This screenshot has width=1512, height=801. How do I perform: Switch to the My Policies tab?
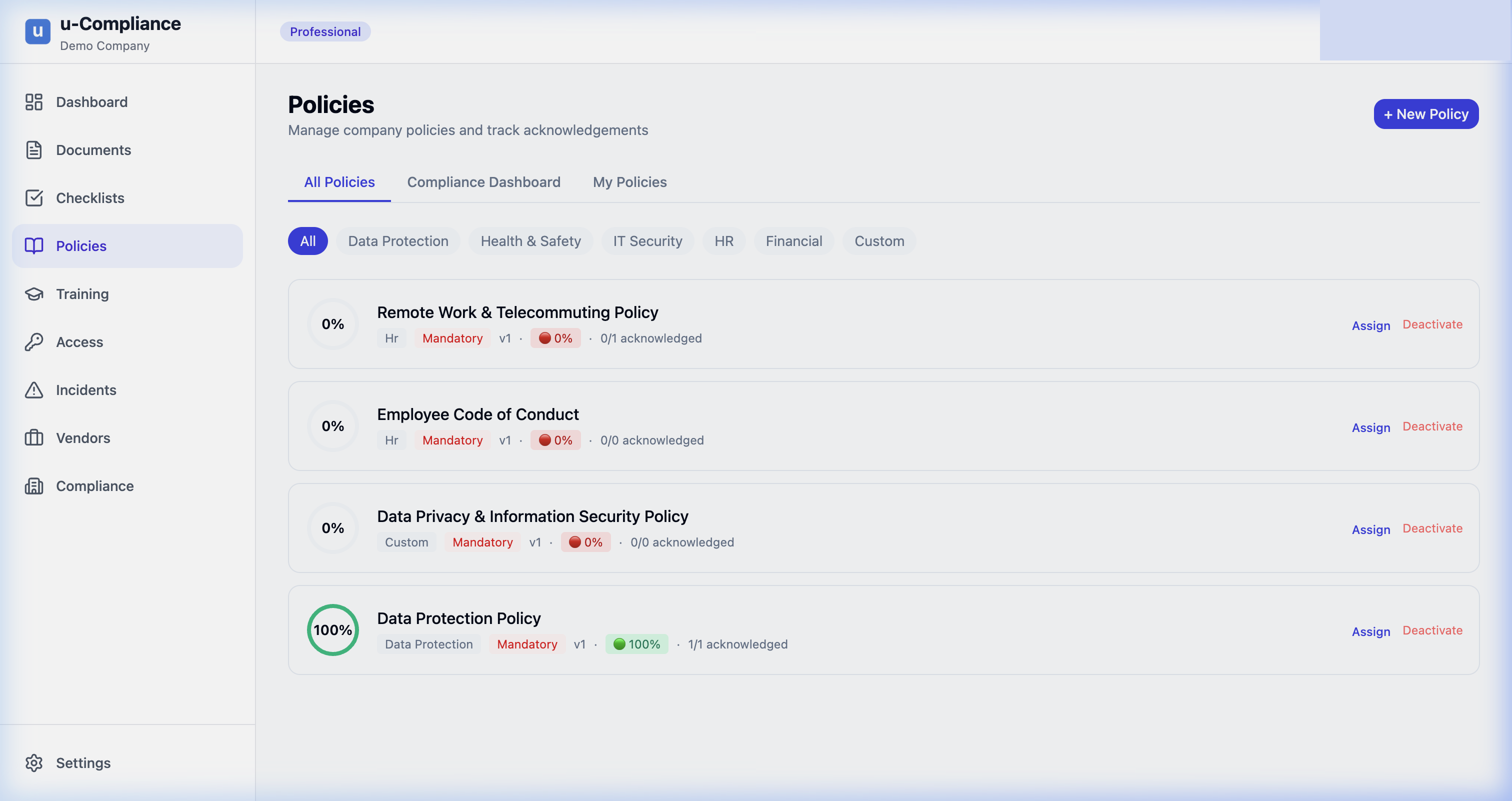(x=629, y=182)
